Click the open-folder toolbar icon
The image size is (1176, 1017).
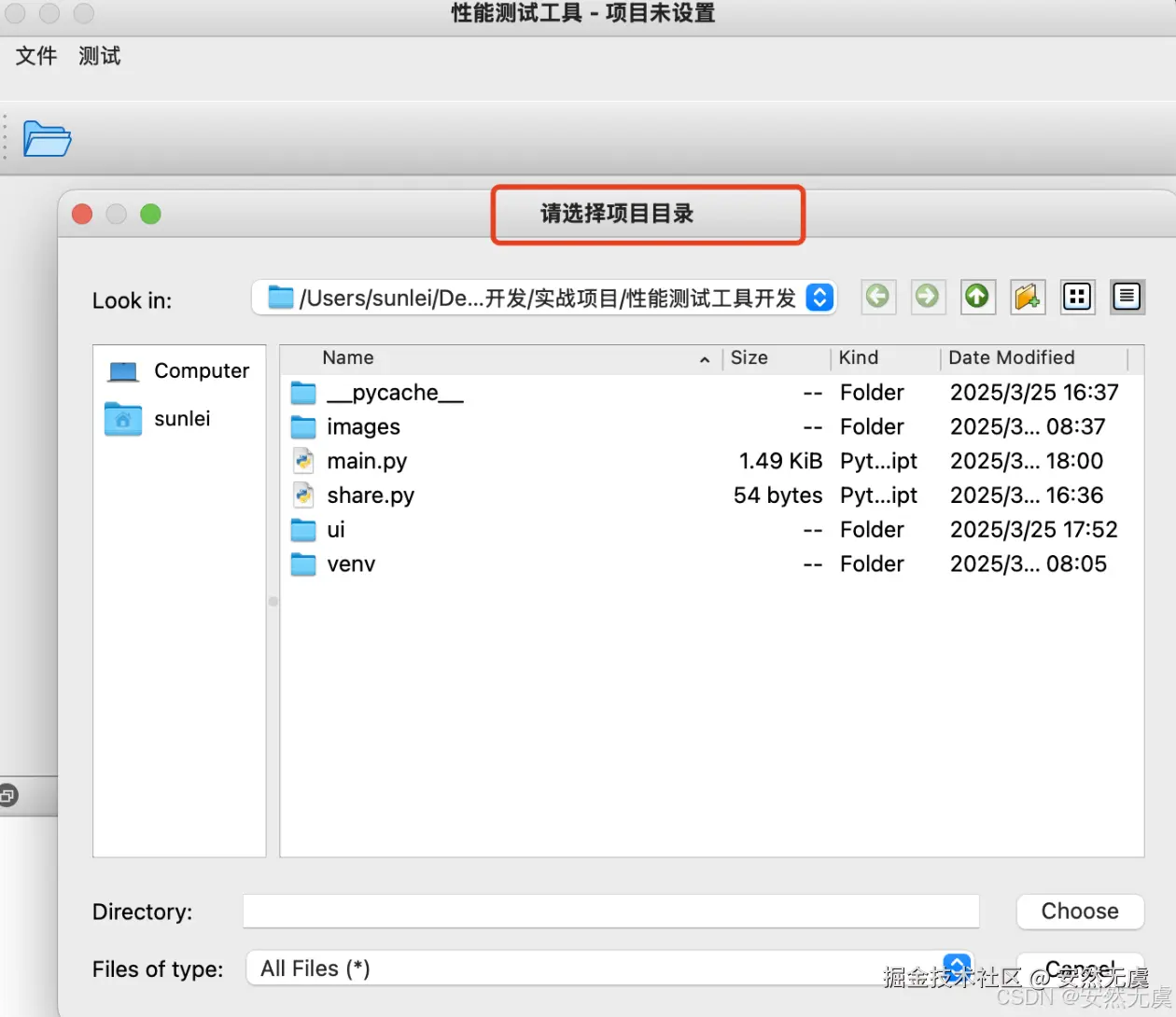tap(47, 139)
